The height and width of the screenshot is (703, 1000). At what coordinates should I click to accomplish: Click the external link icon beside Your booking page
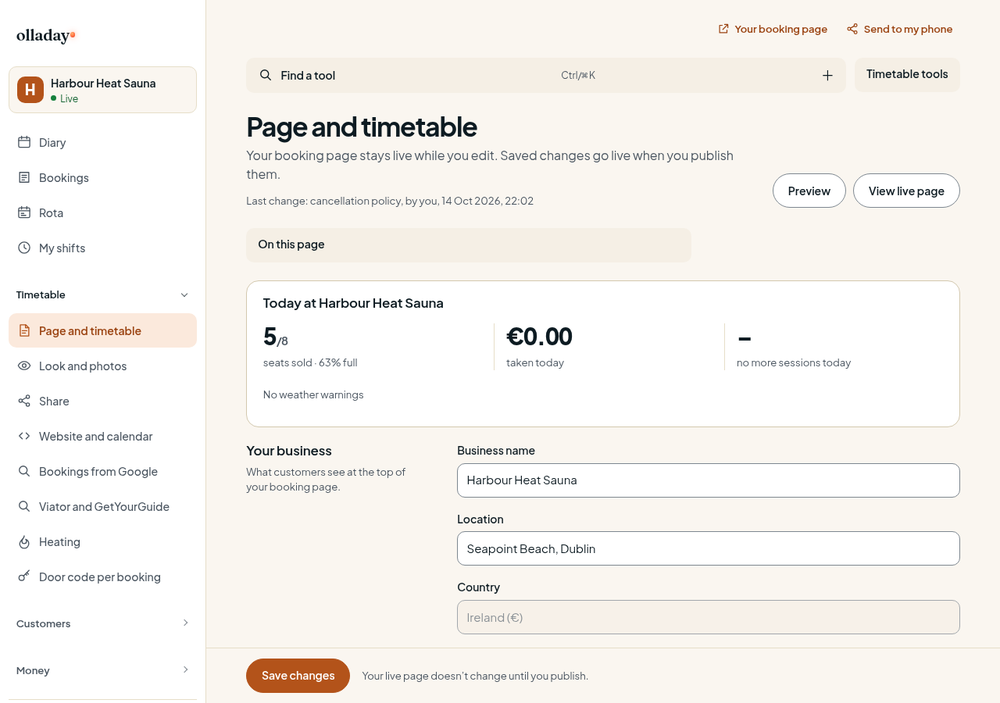click(723, 29)
